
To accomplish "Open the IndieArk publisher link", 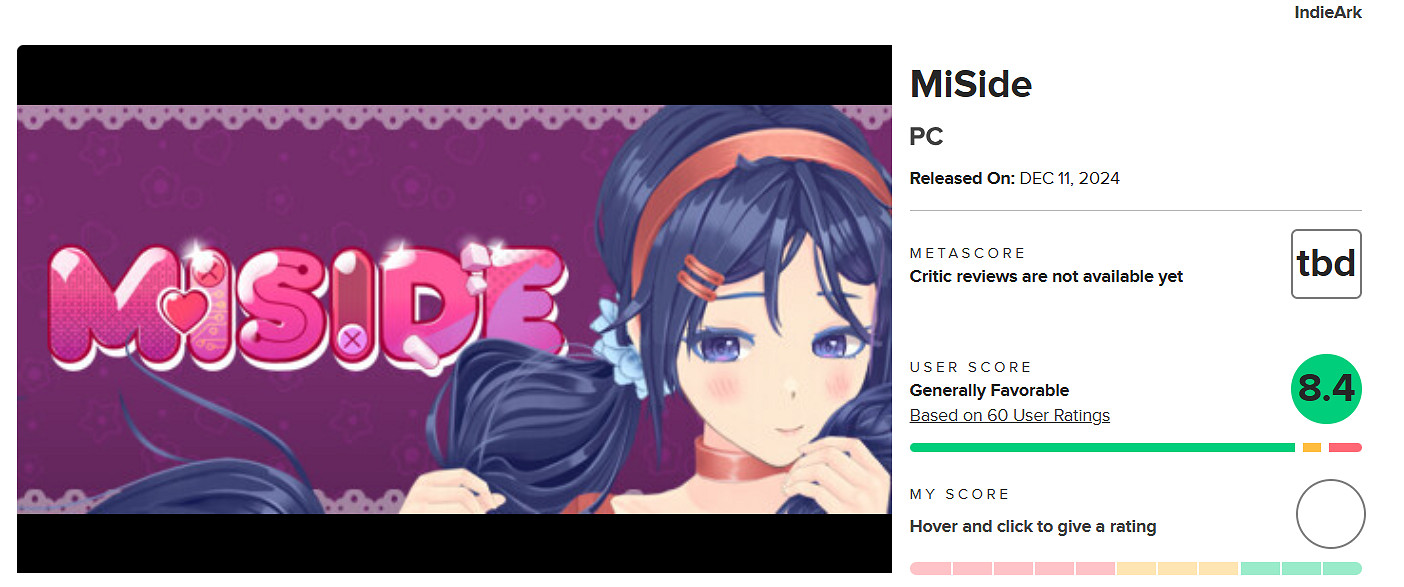I will click(x=1328, y=12).
